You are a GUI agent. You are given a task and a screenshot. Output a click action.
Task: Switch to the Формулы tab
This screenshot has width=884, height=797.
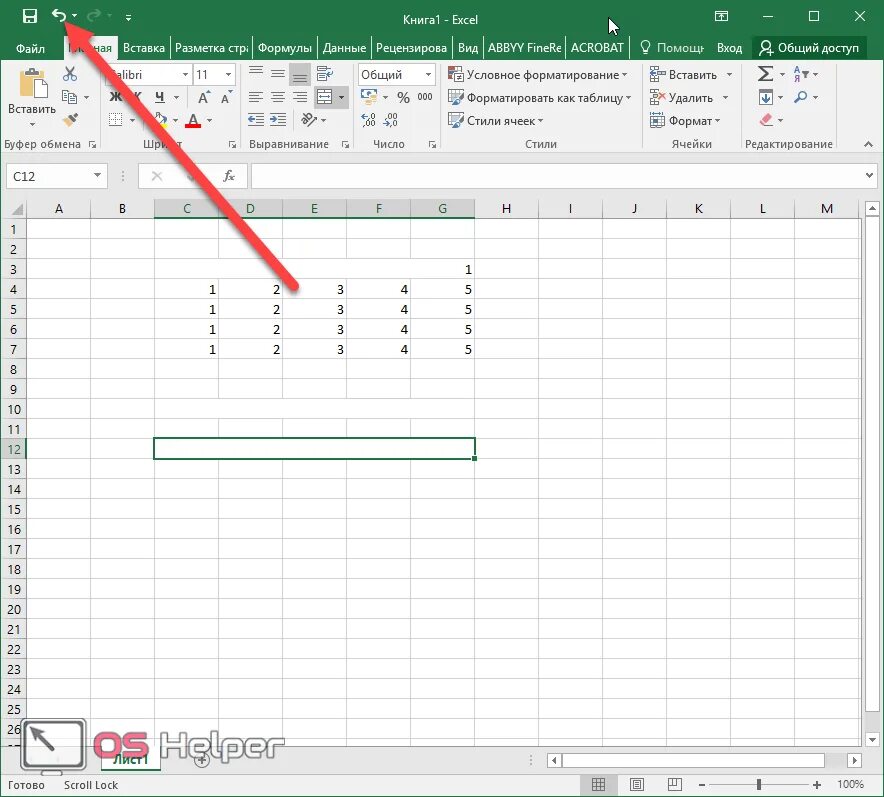pos(285,48)
